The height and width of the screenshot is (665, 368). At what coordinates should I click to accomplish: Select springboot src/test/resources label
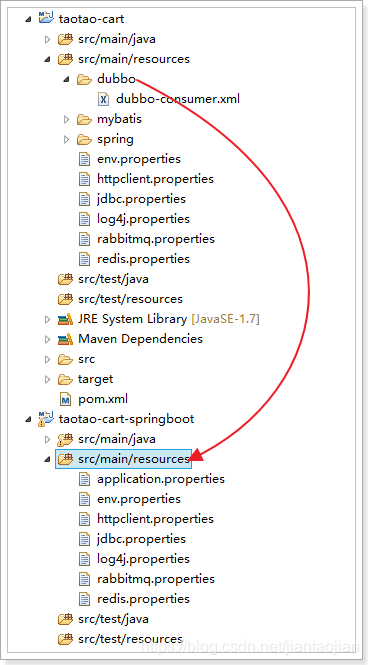[x=130, y=639]
